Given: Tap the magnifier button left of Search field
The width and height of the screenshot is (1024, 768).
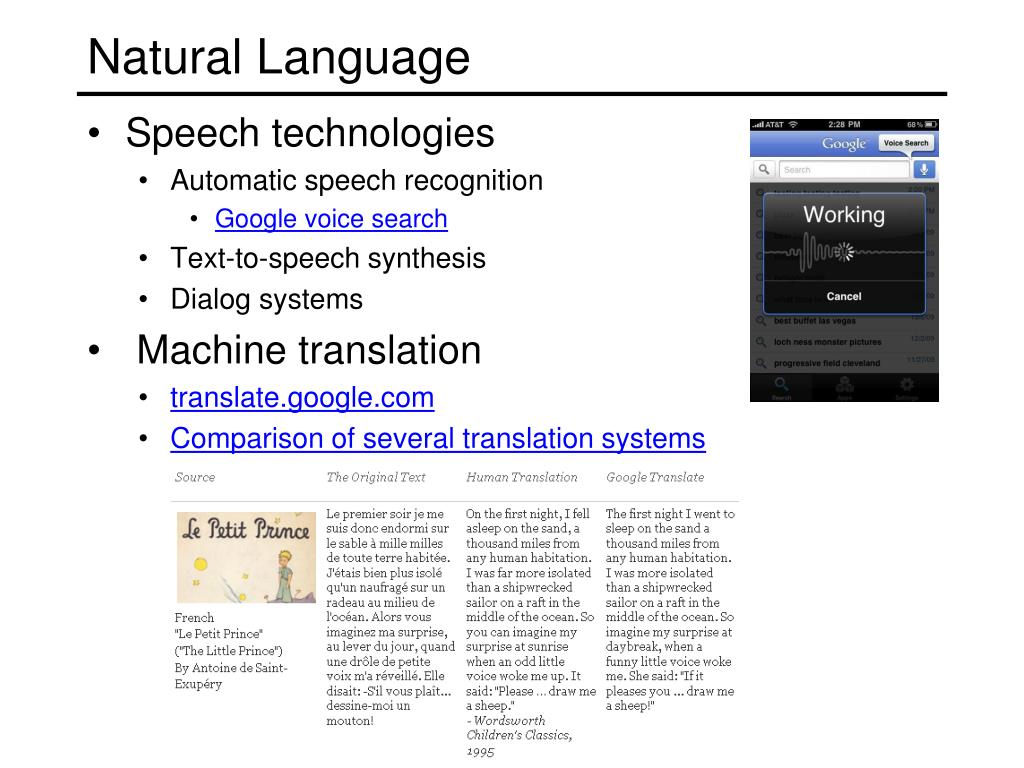Looking at the screenshot, I should pos(763,170).
